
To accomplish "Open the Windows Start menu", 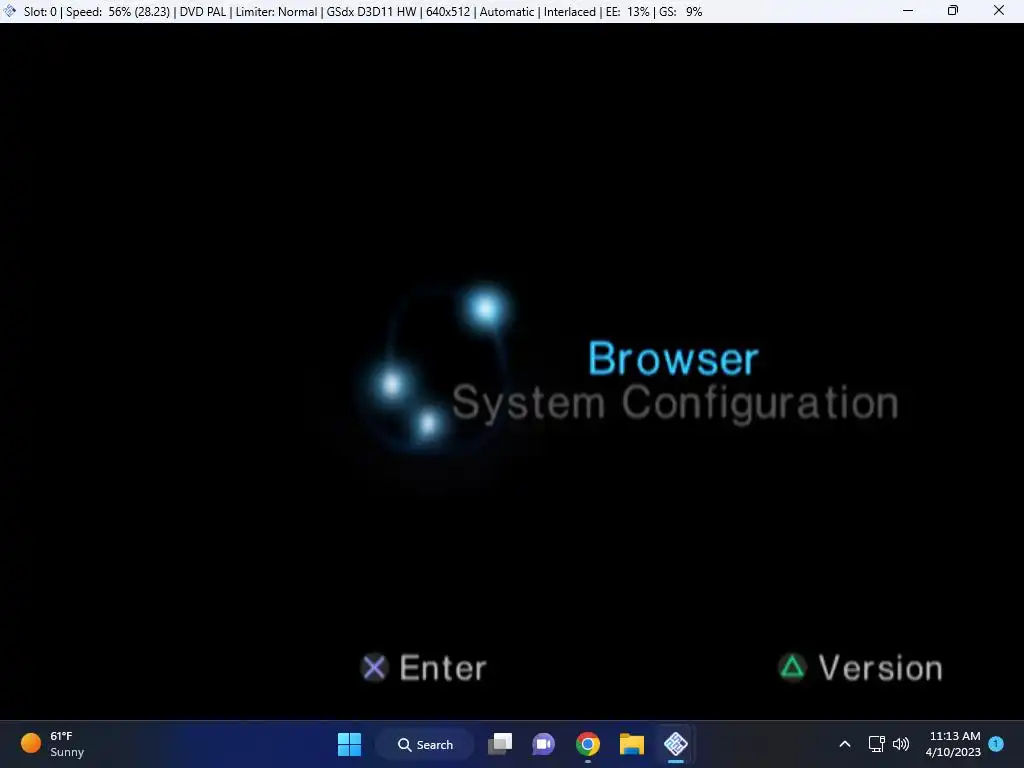I will pyautogui.click(x=349, y=744).
